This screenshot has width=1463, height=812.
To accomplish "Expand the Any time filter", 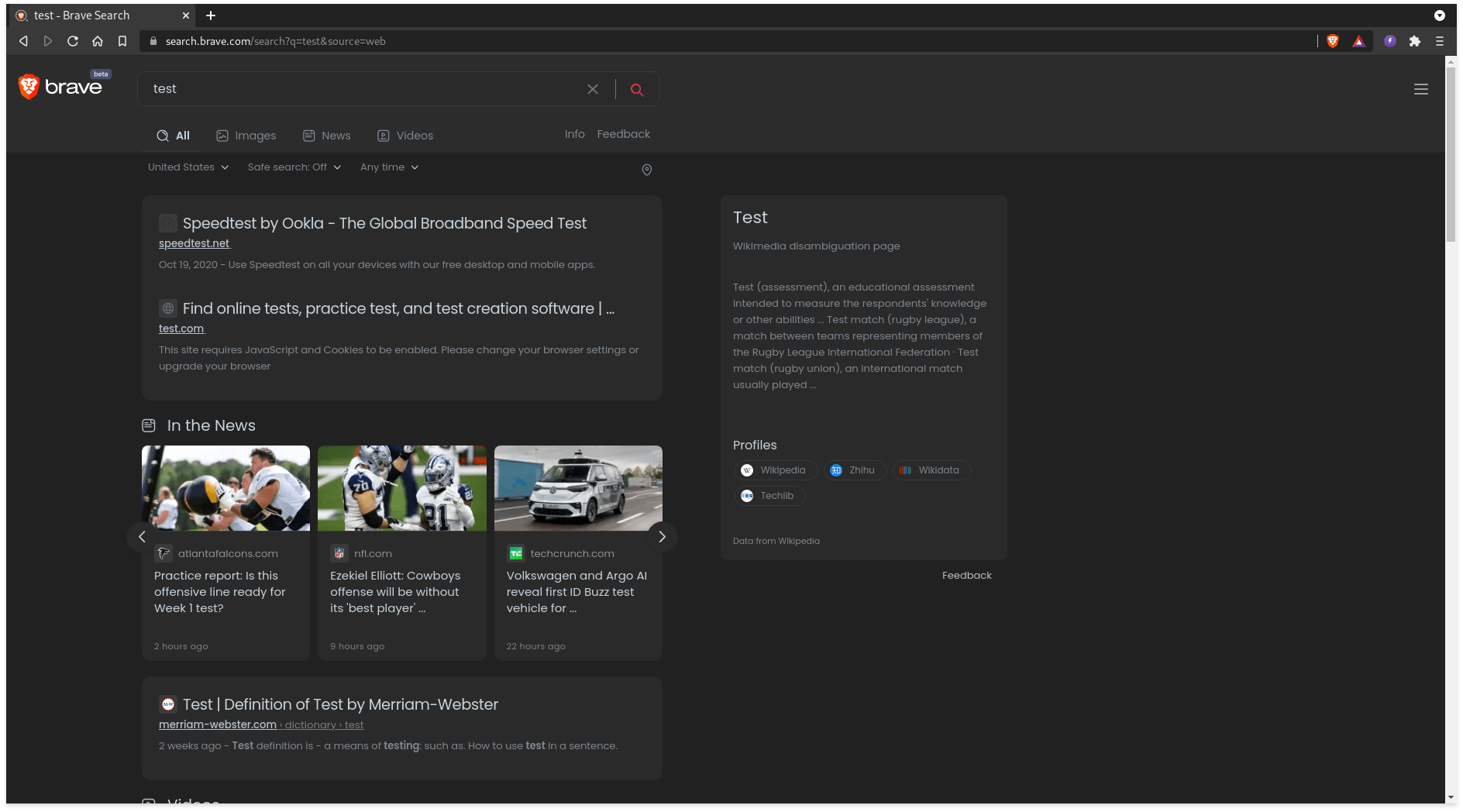I will coord(389,167).
